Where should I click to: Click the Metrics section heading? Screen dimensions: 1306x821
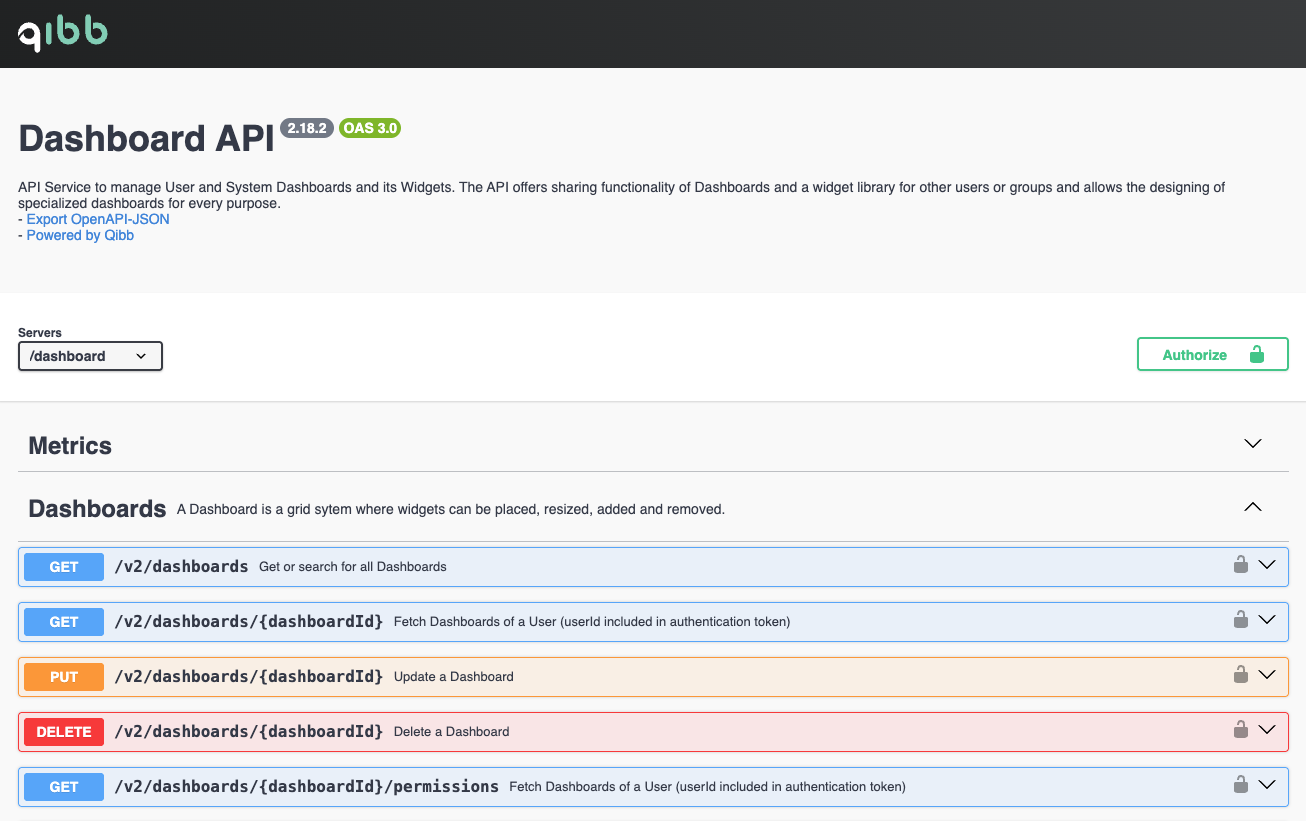pyautogui.click(x=70, y=446)
